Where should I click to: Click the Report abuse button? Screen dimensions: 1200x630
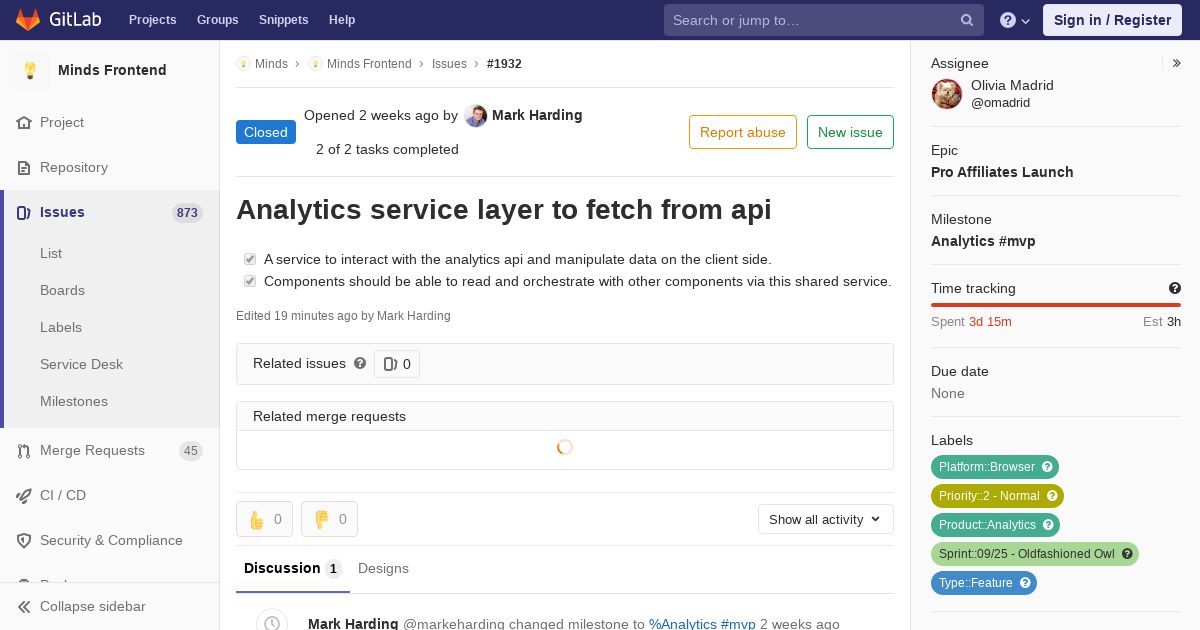[743, 132]
